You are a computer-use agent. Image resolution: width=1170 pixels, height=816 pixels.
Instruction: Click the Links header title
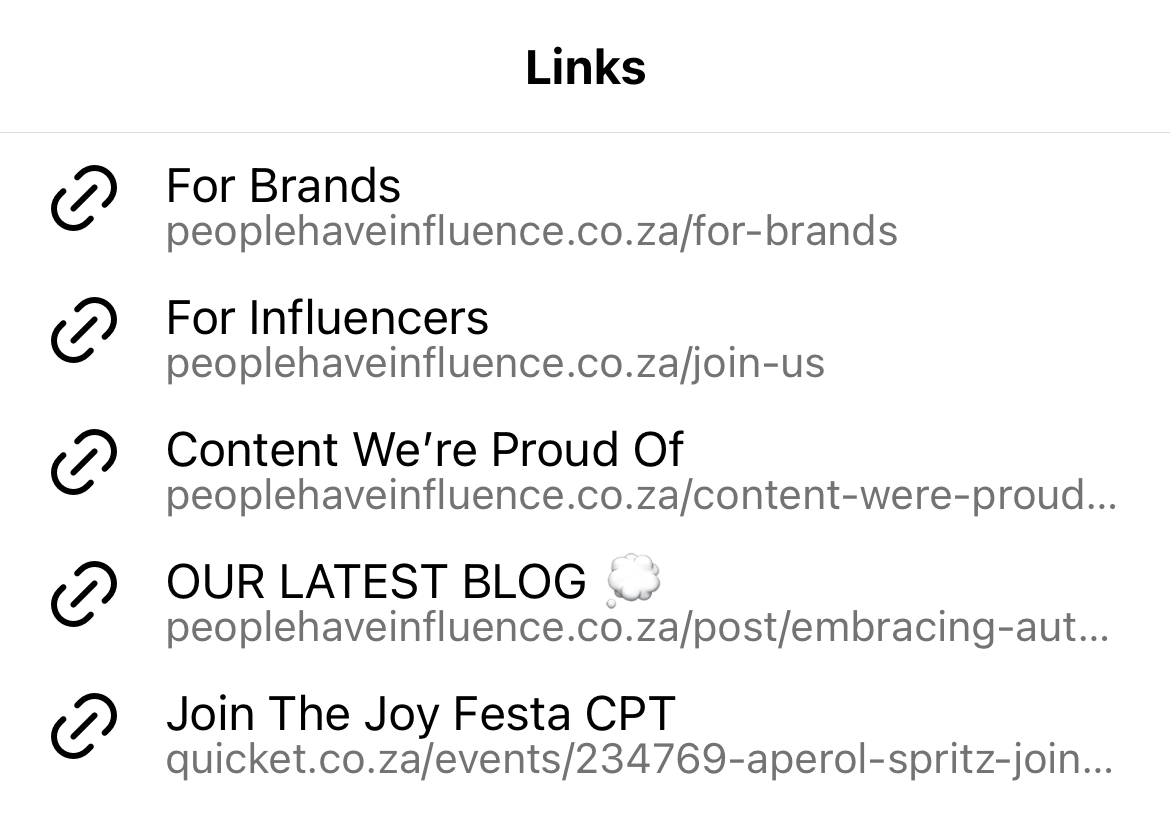585,68
